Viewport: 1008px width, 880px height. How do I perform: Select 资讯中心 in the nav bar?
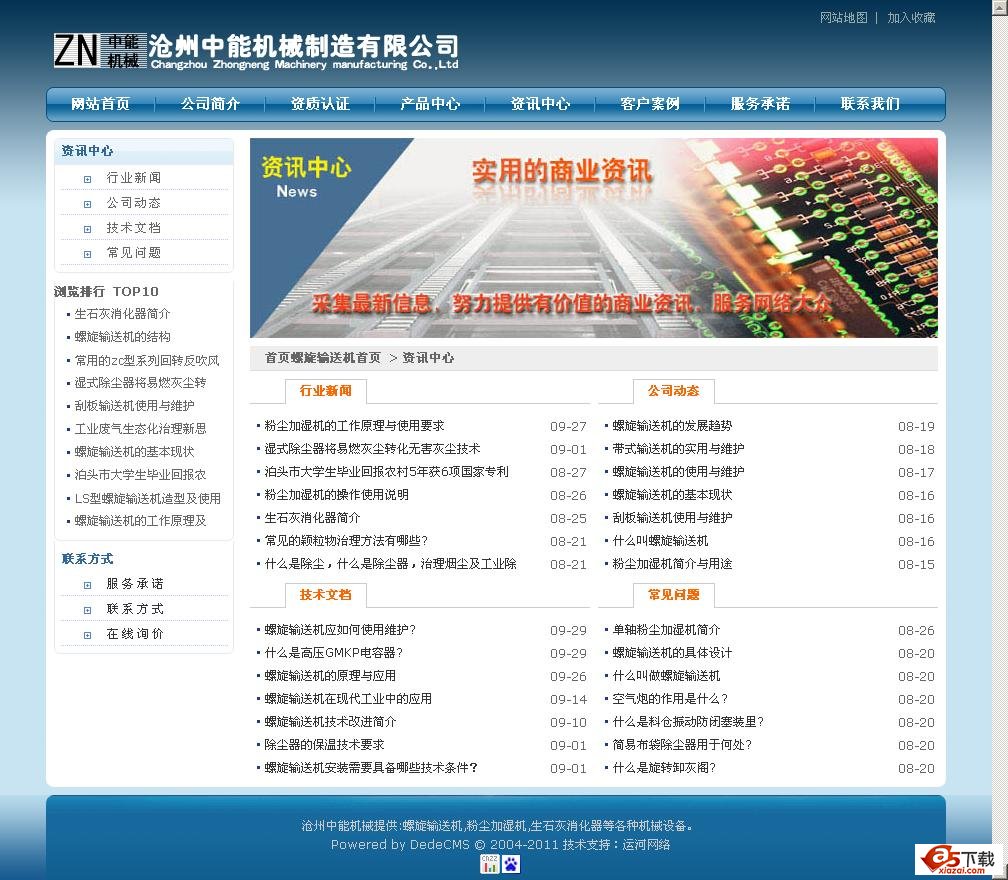click(x=540, y=103)
